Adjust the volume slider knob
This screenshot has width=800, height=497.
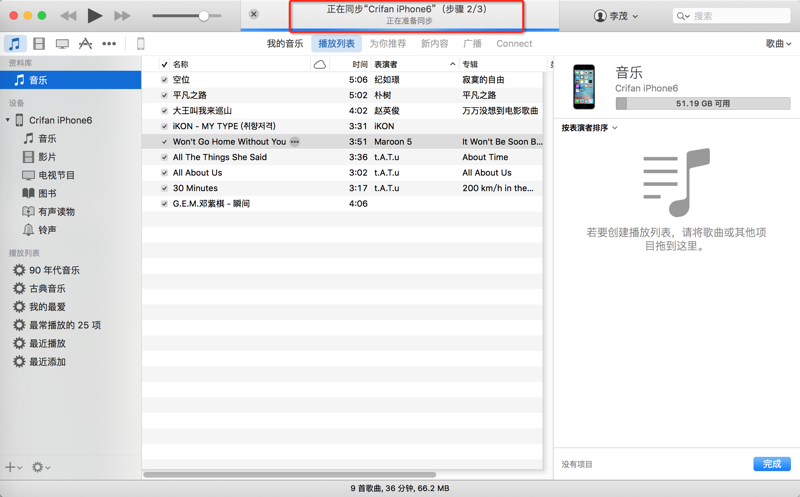coord(204,16)
